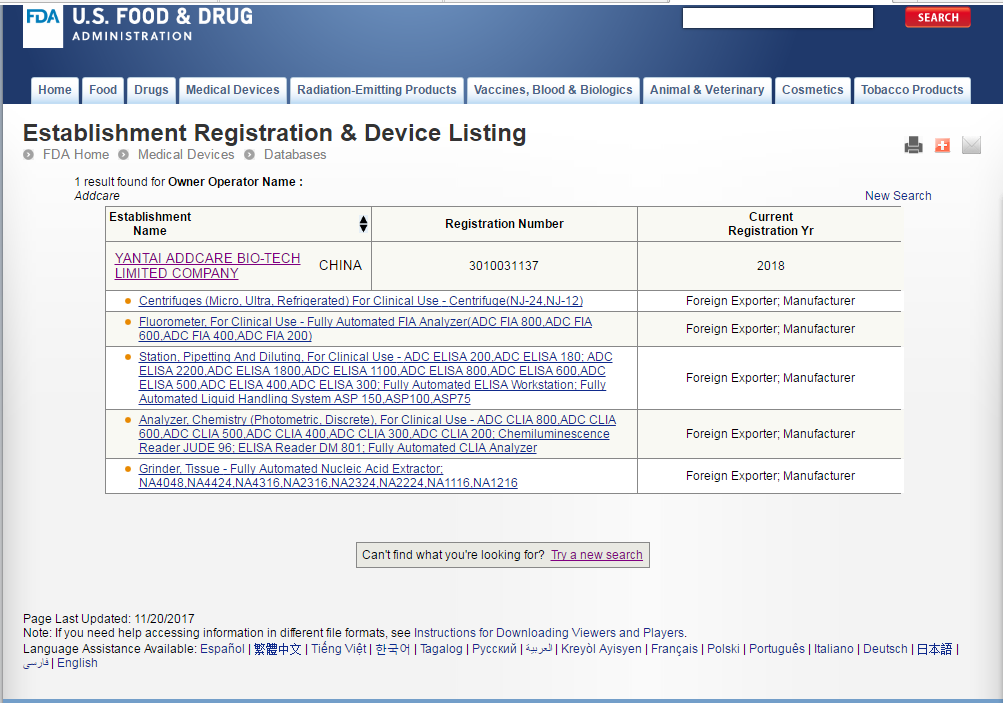Screen dimensions: 1003x703
Task: Click Foreign Exporter; Manufacturer in Centrifuges row
Action: tap(770, 301)
